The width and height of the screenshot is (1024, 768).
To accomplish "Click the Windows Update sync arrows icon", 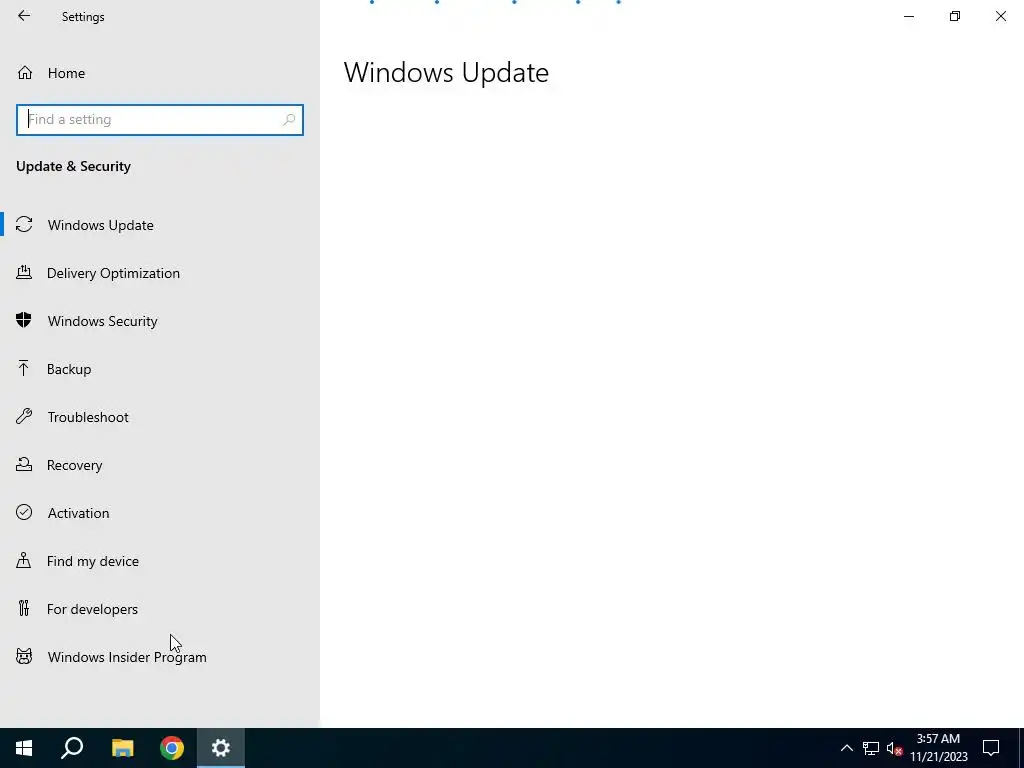I will pos(24,225).
